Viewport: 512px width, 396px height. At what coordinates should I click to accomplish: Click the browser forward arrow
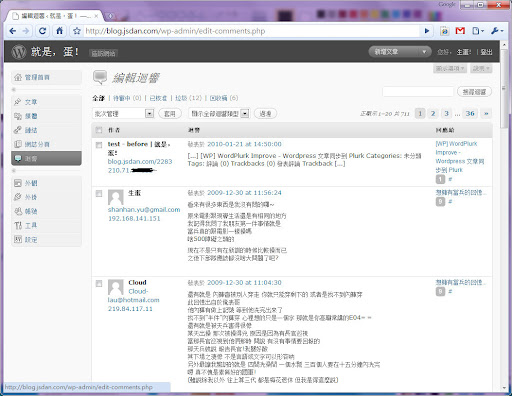pos(26,31)
